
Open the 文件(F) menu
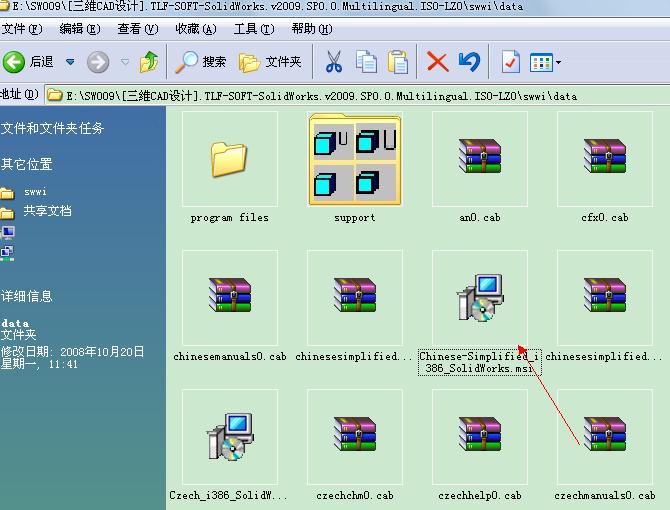[x=21, y=29]
